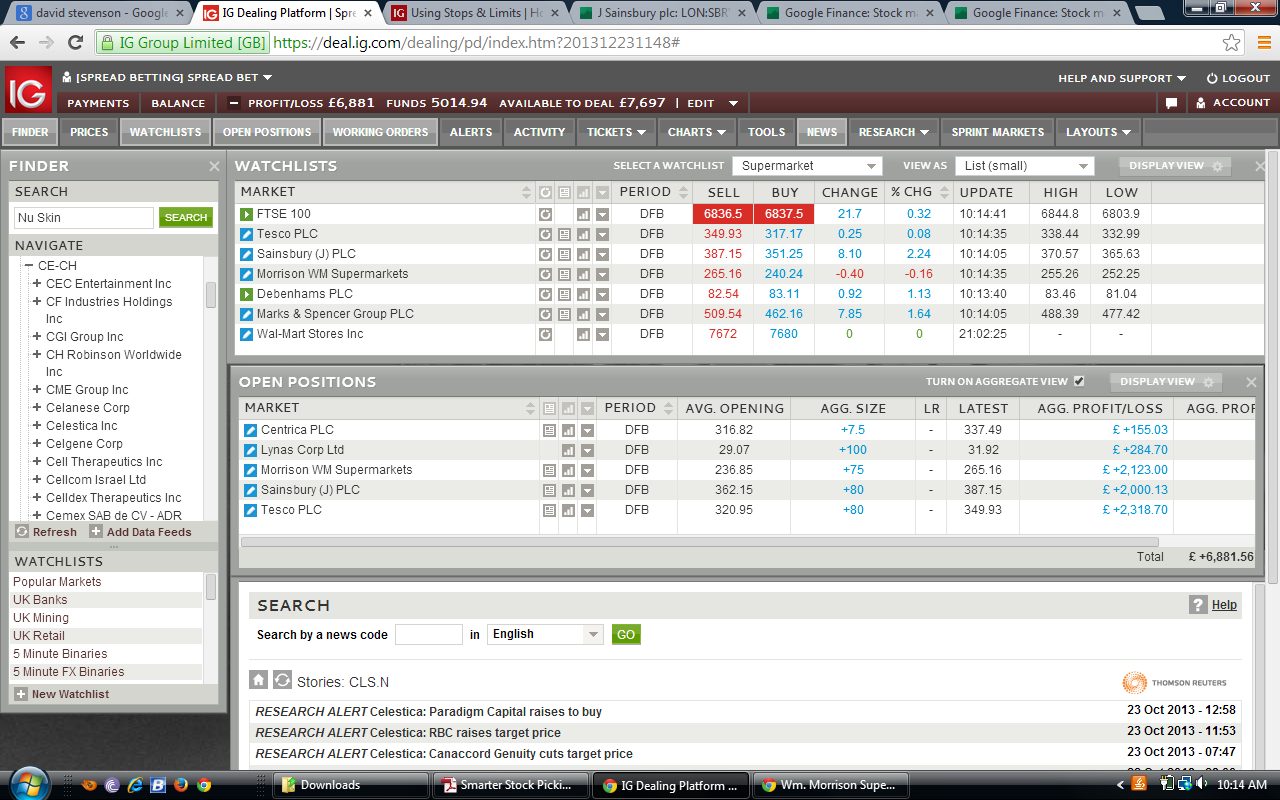This screenshot has width=1280, height=800.
Task: Open the news language dropdown showing English
Action: coord(545,634)
